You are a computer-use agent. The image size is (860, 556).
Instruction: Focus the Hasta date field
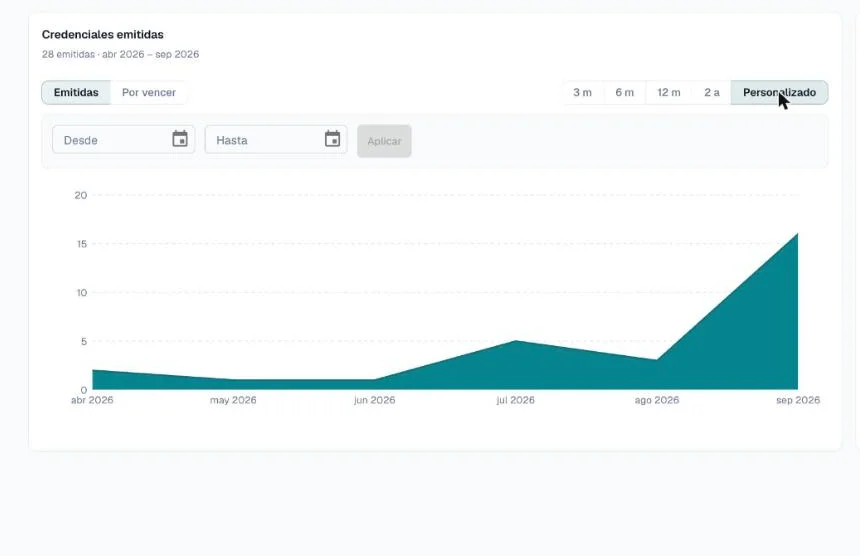(x=276, y=139)
